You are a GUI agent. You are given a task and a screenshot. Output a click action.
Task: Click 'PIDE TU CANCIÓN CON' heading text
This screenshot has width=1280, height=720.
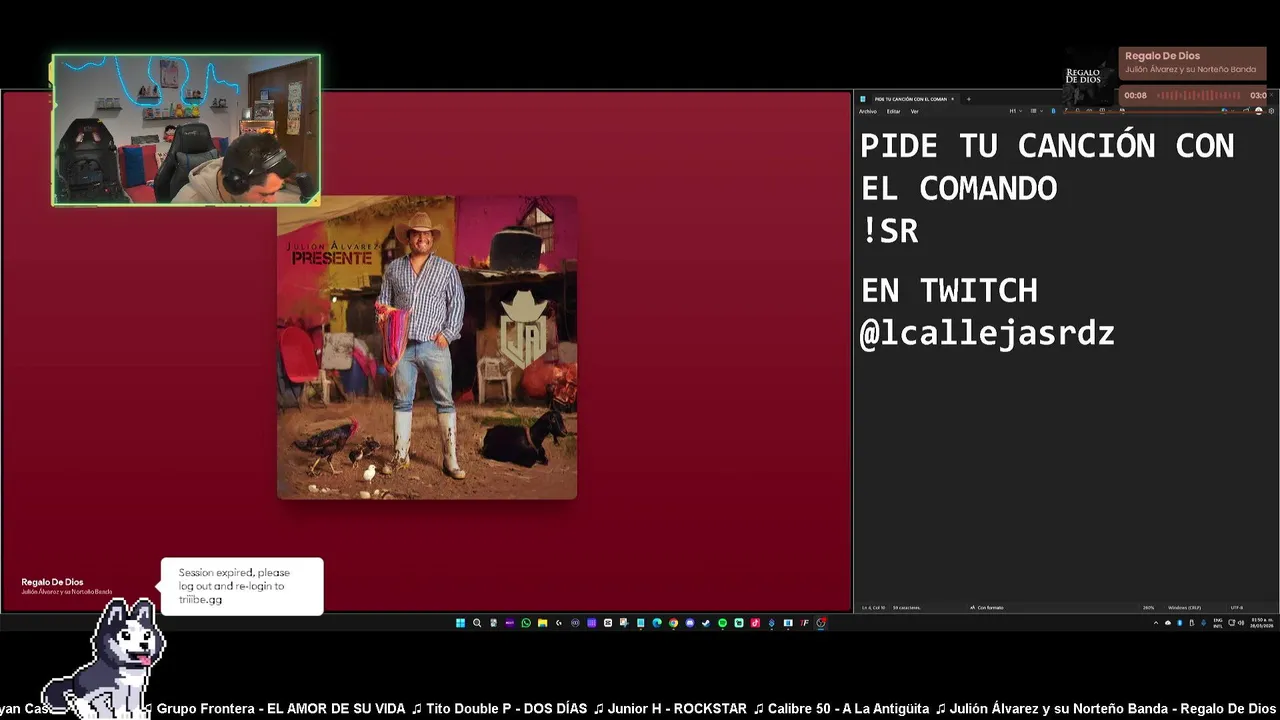(x=1047, y=145)
